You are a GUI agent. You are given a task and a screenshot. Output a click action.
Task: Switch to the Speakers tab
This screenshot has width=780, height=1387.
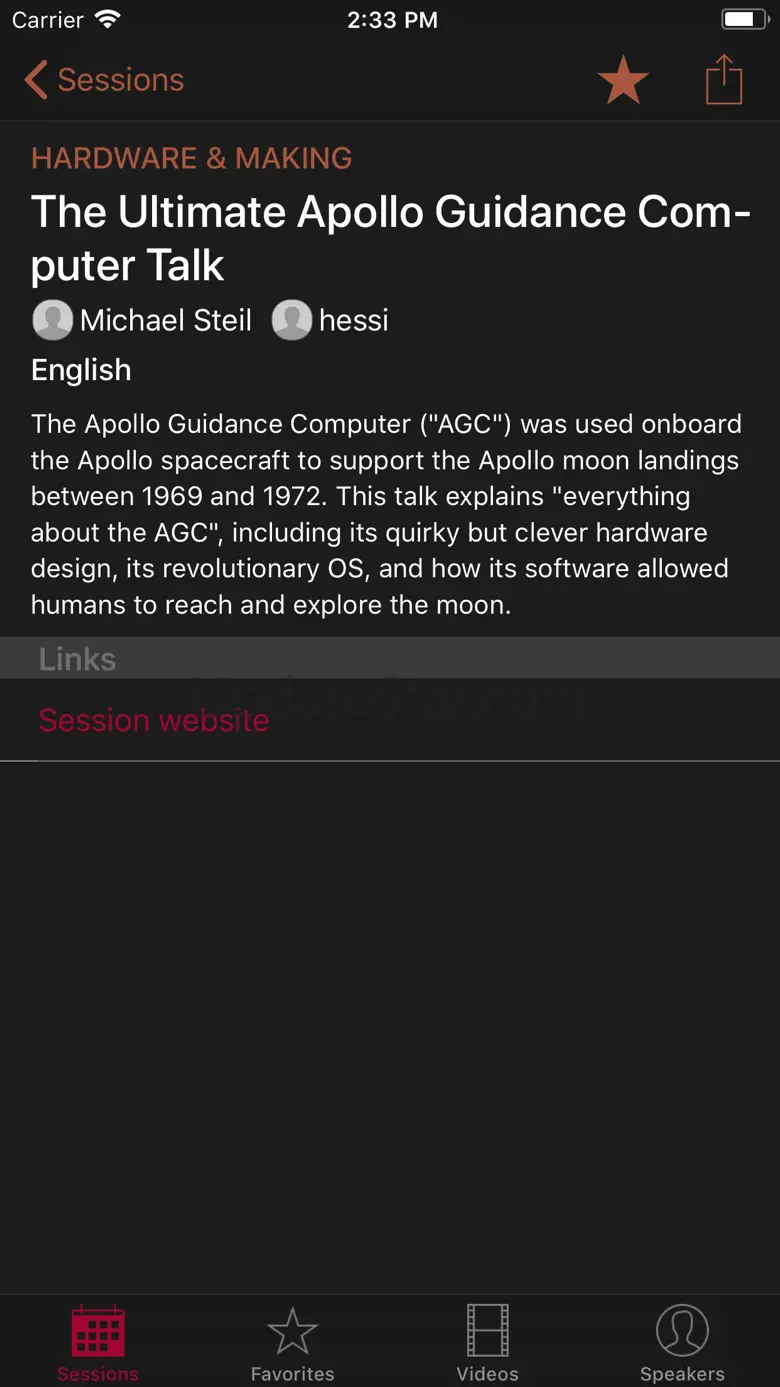pyautogui.click(x=683, y=1343)
